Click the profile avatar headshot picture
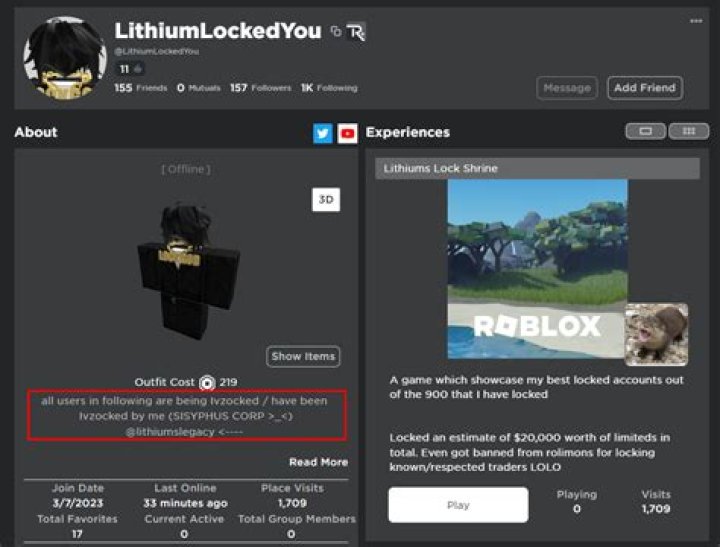 click(x=64, y=58)
